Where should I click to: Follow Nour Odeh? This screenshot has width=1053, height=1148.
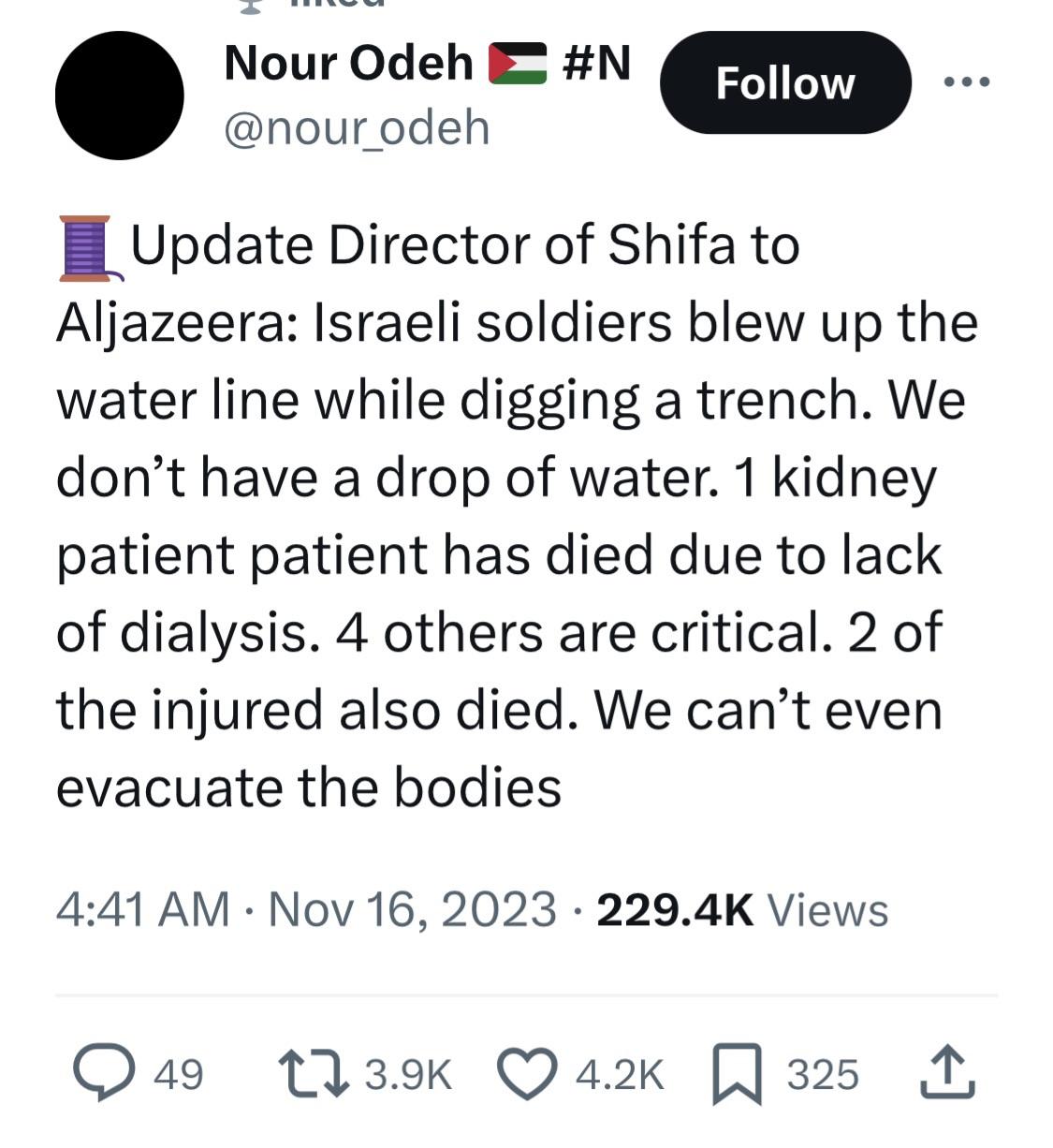tap(784, 83)
